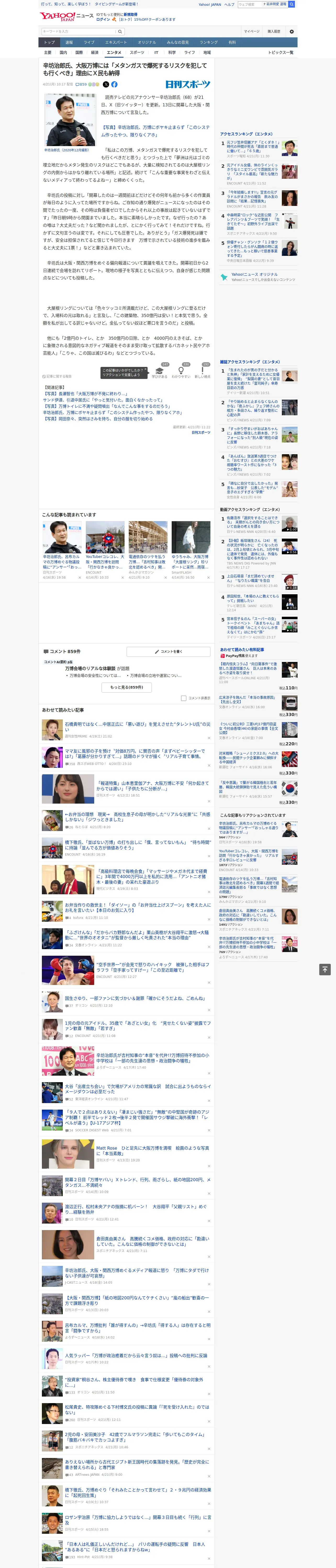The width and height of the screenshot is (336, 1568).
Task: Open the みんなの意見 tab
Action: 178,42
